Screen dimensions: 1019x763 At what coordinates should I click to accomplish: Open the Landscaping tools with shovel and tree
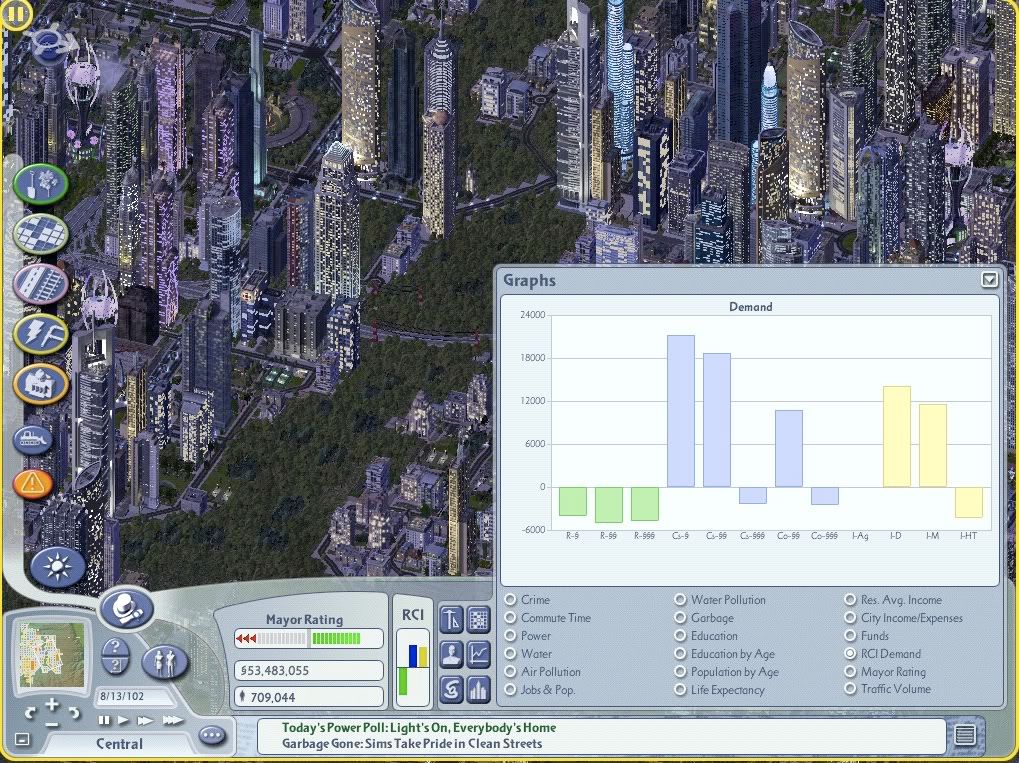tap(41, 185)
